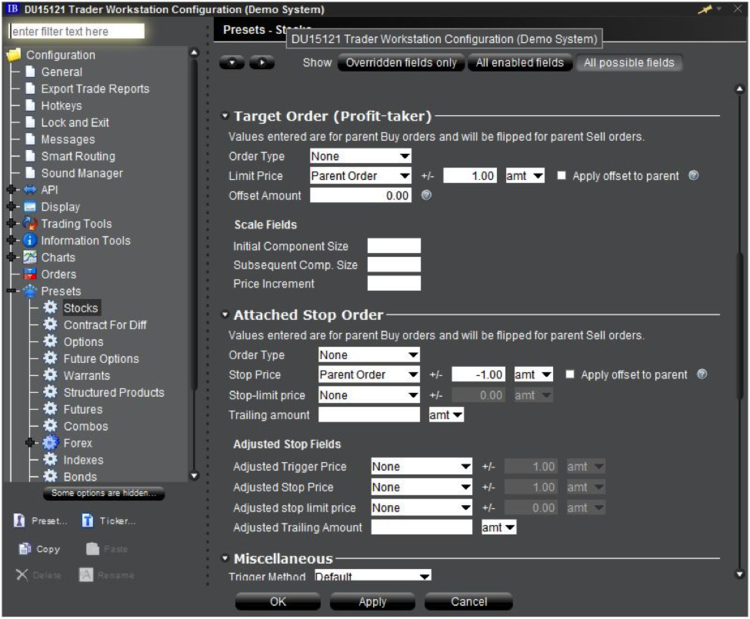Click the Information Tools info icon

[30, 240]
